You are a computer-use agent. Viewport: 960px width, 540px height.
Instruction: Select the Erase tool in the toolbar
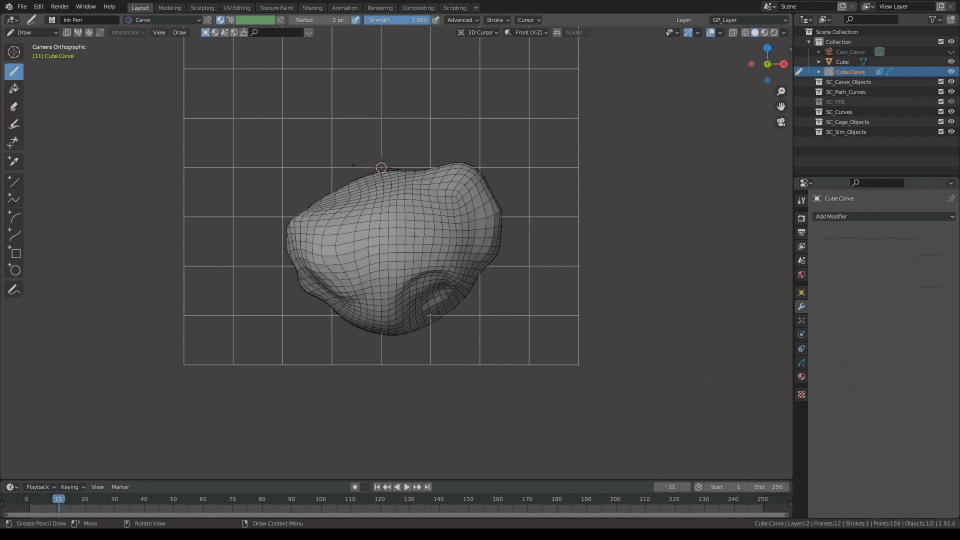tap(14, 106)
